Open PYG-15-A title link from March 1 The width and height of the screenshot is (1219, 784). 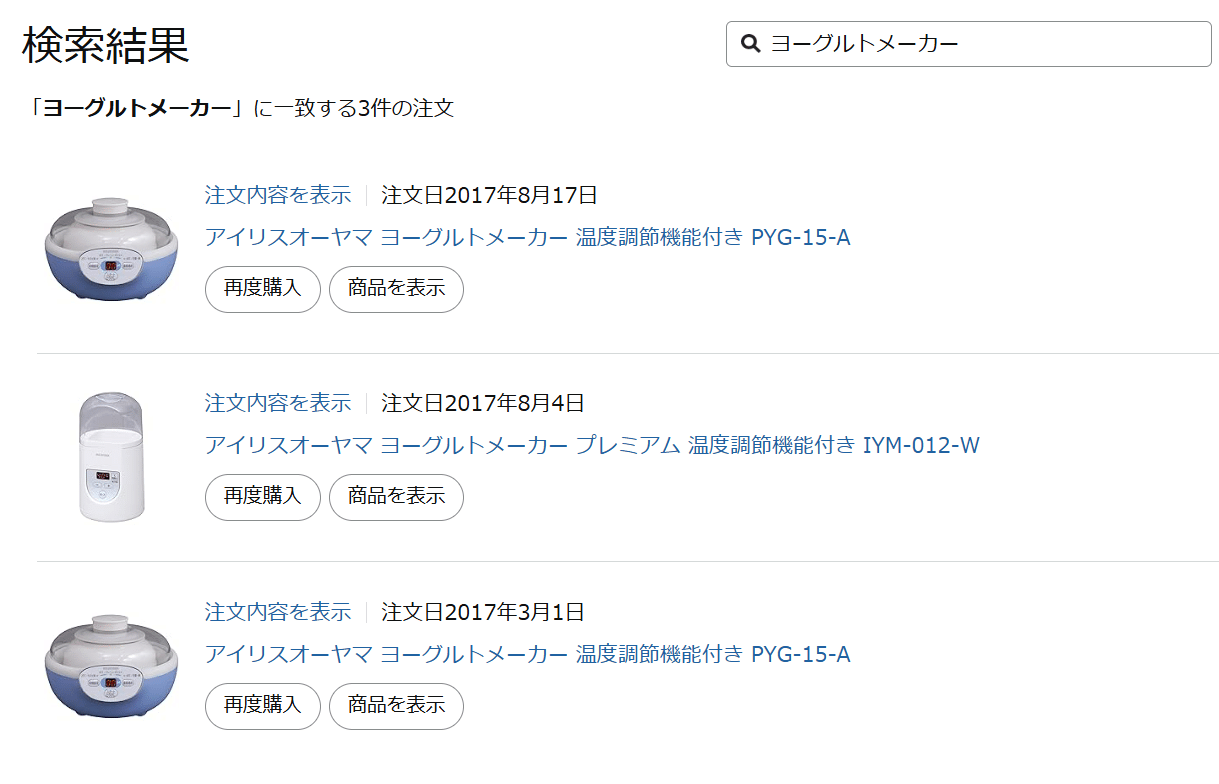527,654
